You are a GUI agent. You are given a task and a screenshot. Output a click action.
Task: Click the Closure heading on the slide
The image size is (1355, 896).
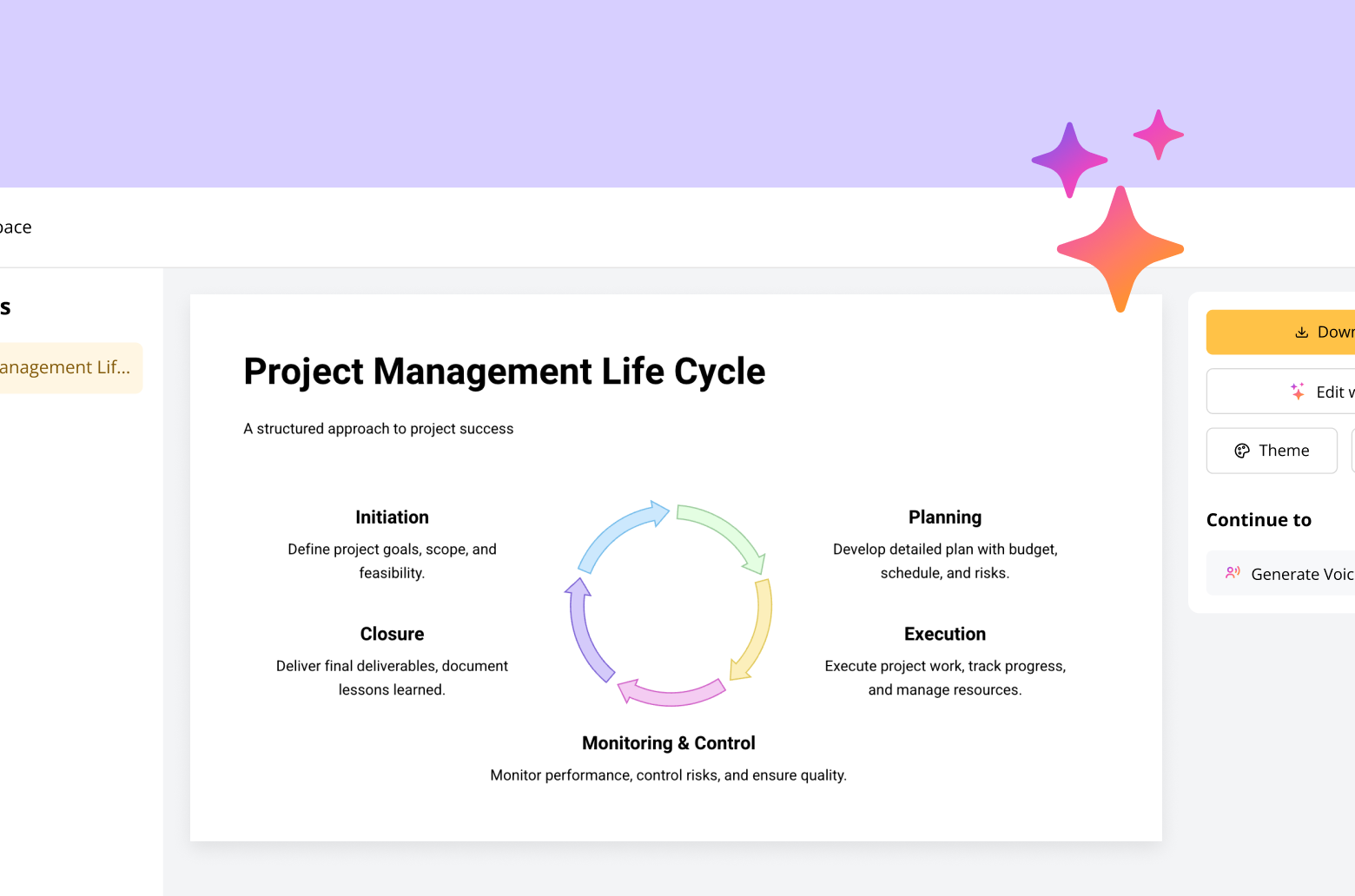click(x=392, y=635)
